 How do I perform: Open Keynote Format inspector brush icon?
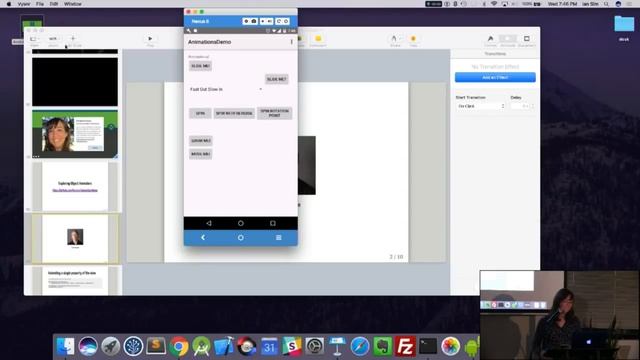click(490, 38)
